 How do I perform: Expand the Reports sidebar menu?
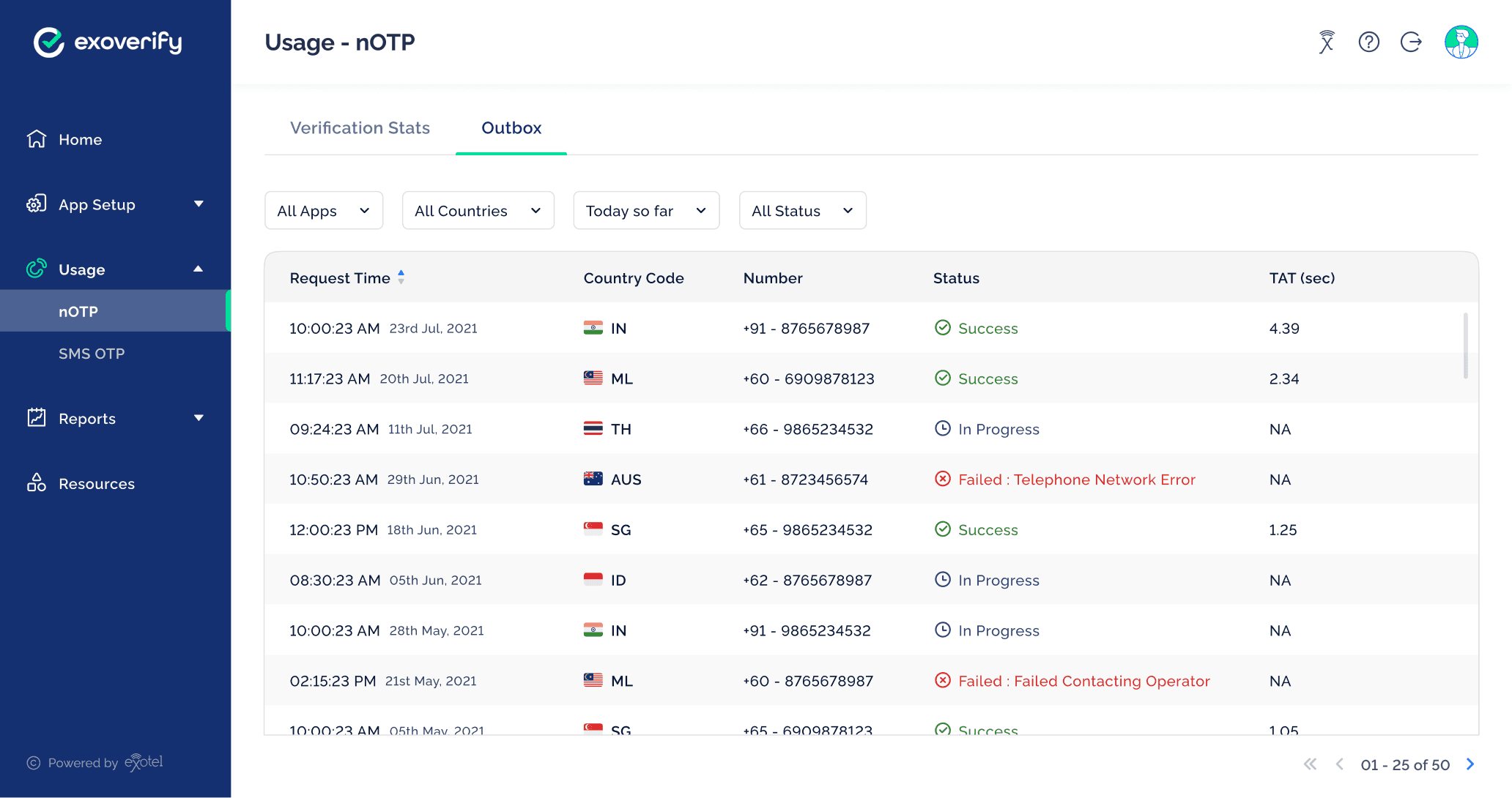pos(199,418)
